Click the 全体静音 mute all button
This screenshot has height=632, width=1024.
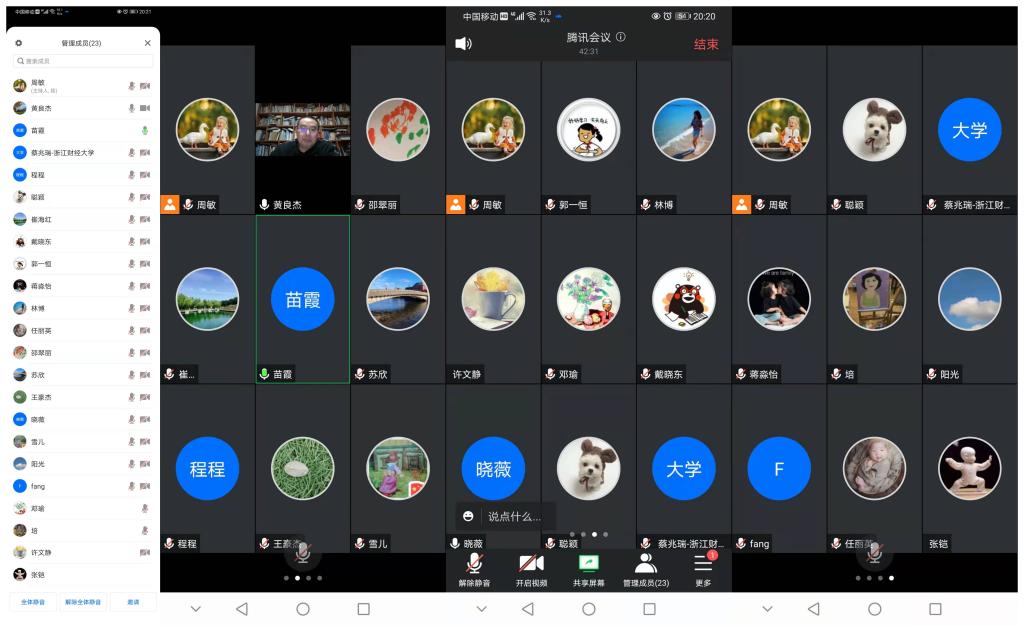pyautogui.click(x=32, y=602)
